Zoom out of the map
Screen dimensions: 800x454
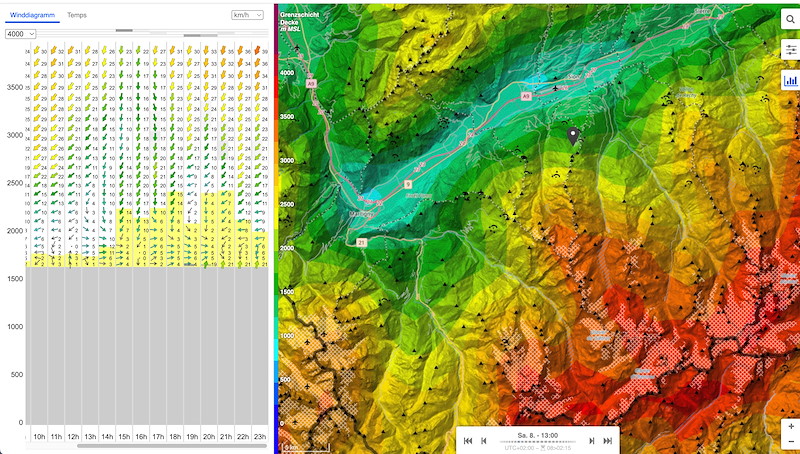(790, 442)
